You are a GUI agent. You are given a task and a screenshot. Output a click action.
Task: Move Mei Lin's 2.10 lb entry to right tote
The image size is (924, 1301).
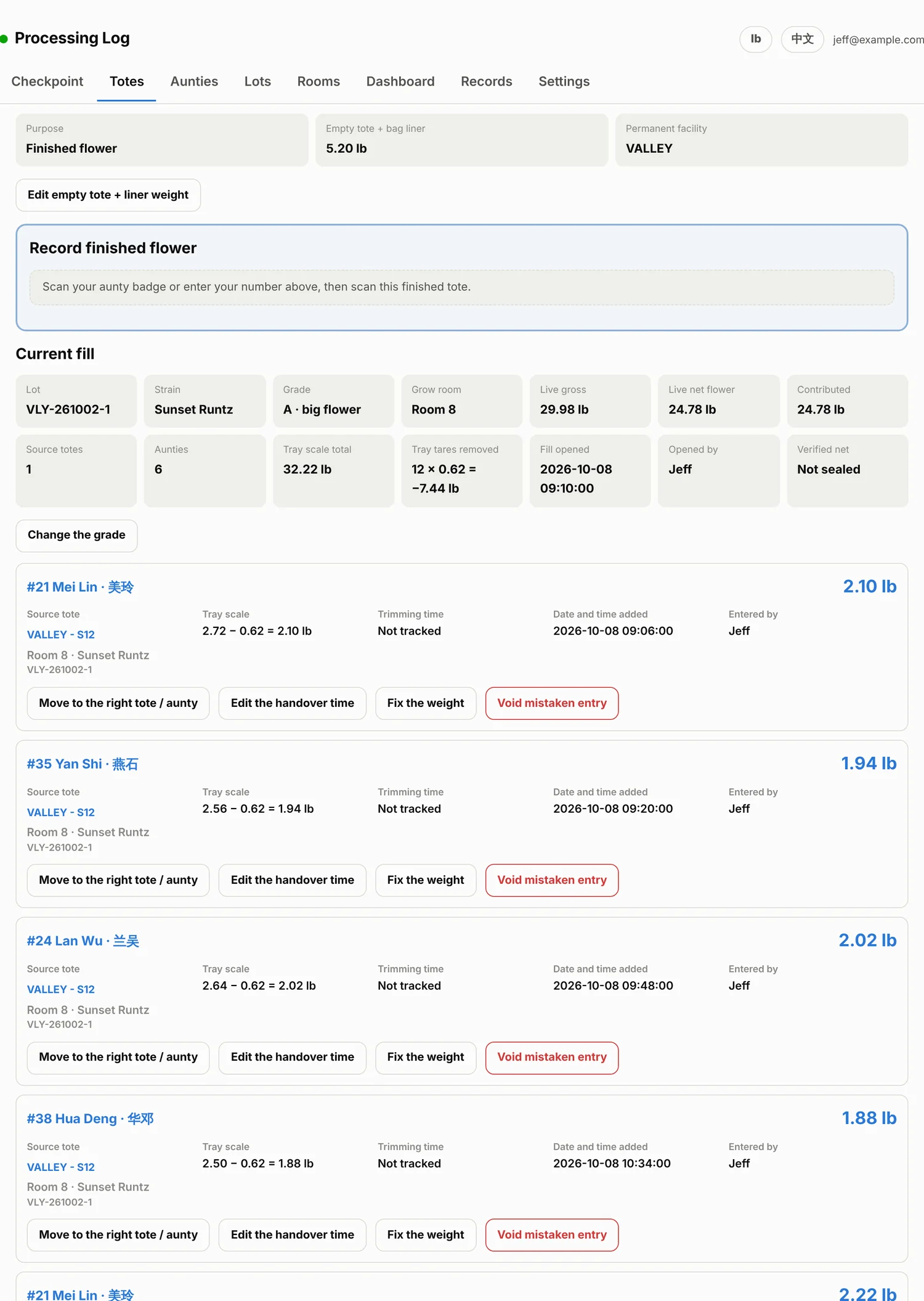click(118, 703)
